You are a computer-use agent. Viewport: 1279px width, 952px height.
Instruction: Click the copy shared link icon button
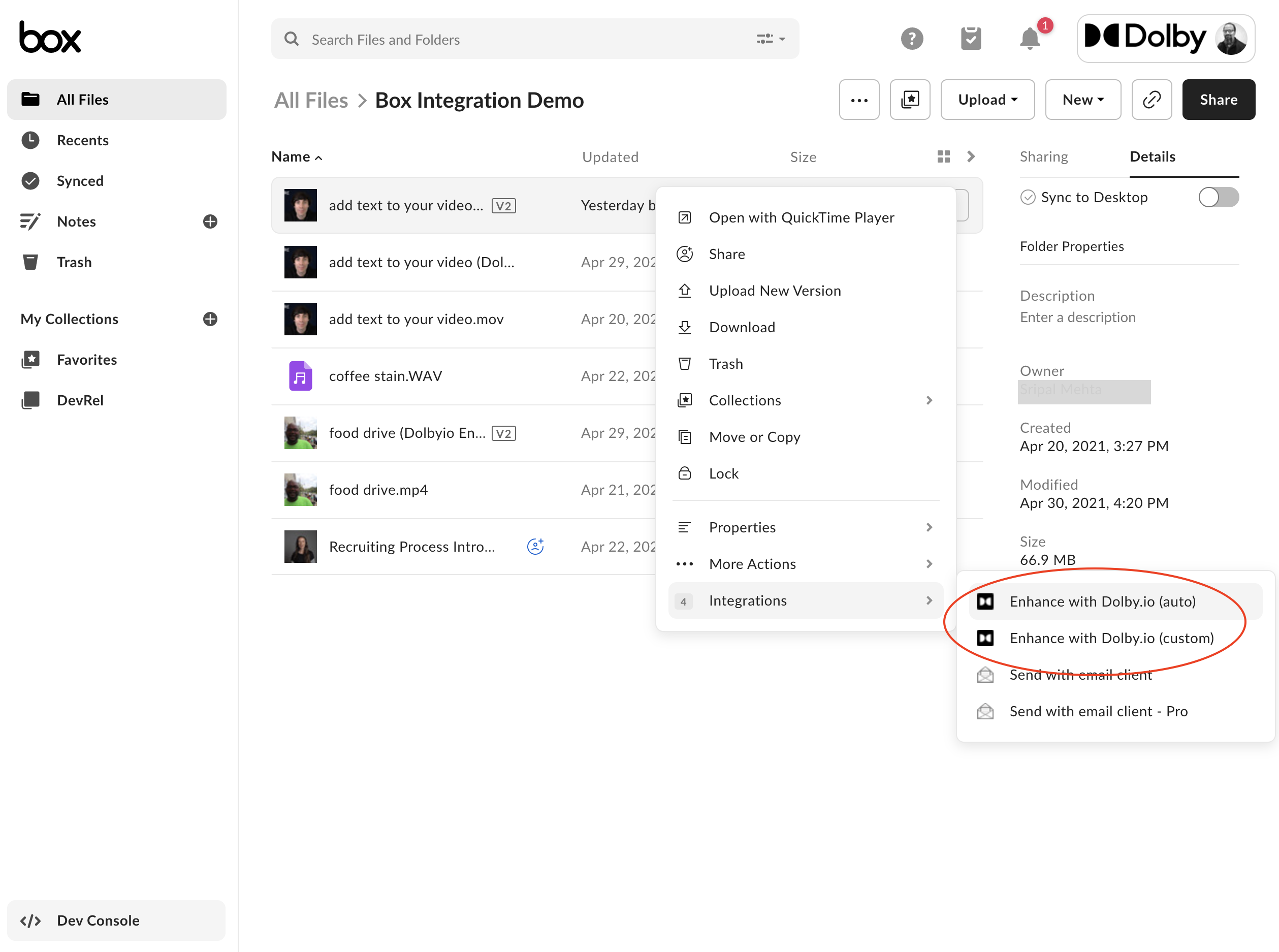tap(1152, 100)
